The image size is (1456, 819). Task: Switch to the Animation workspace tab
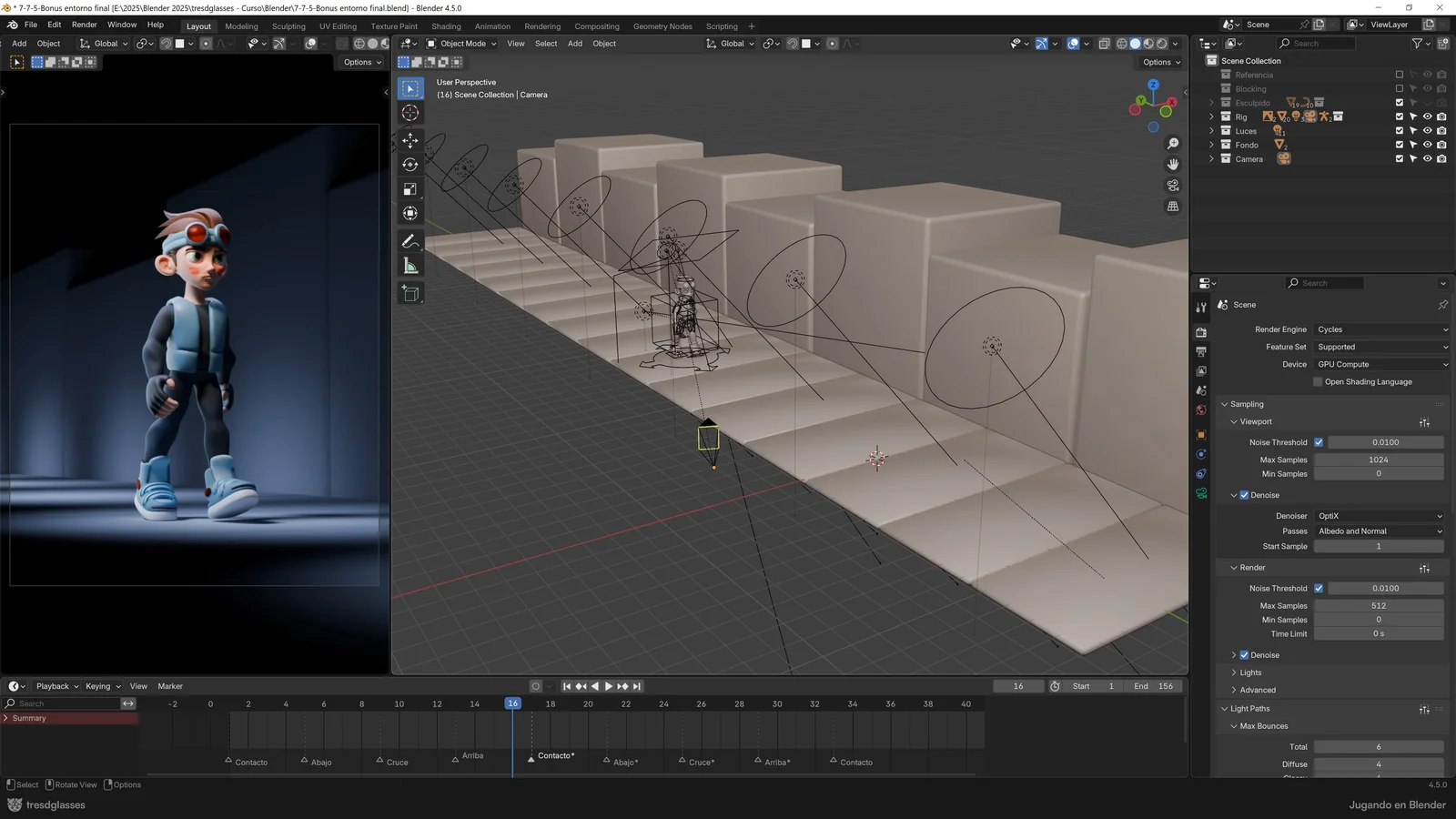coord(492,26)
